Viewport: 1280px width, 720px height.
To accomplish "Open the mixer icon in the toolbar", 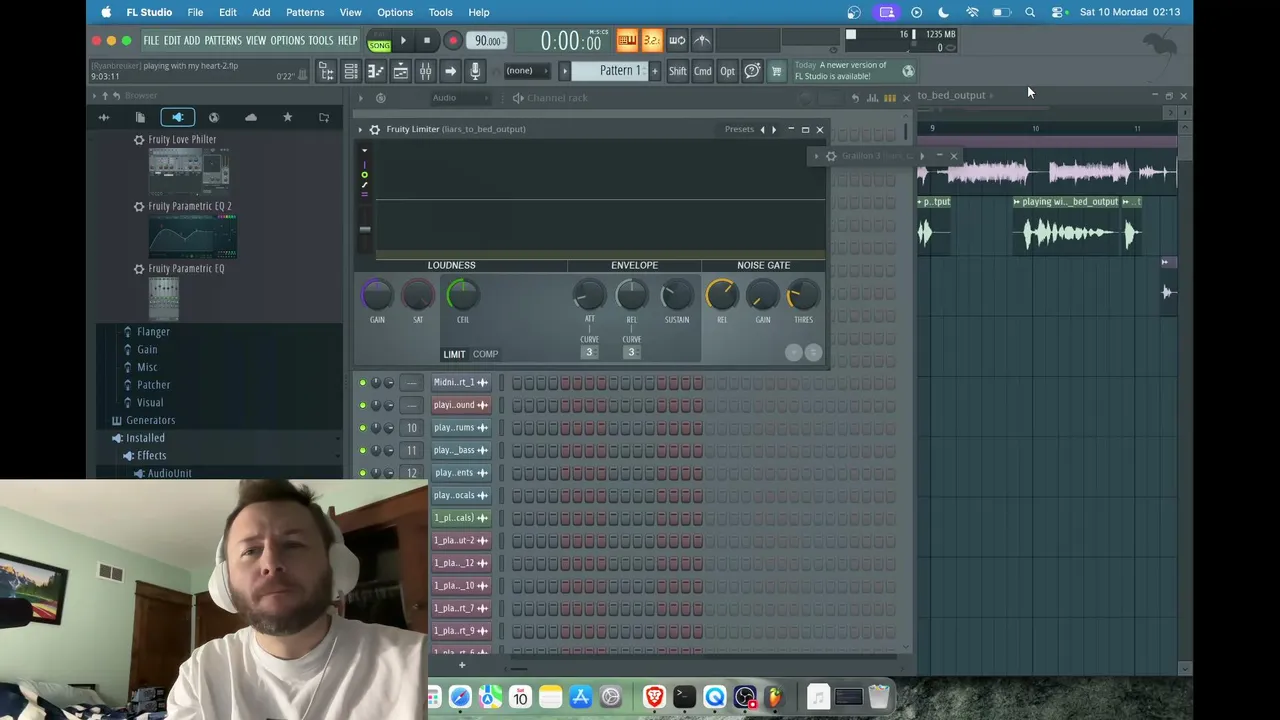I will click(425, 71).
